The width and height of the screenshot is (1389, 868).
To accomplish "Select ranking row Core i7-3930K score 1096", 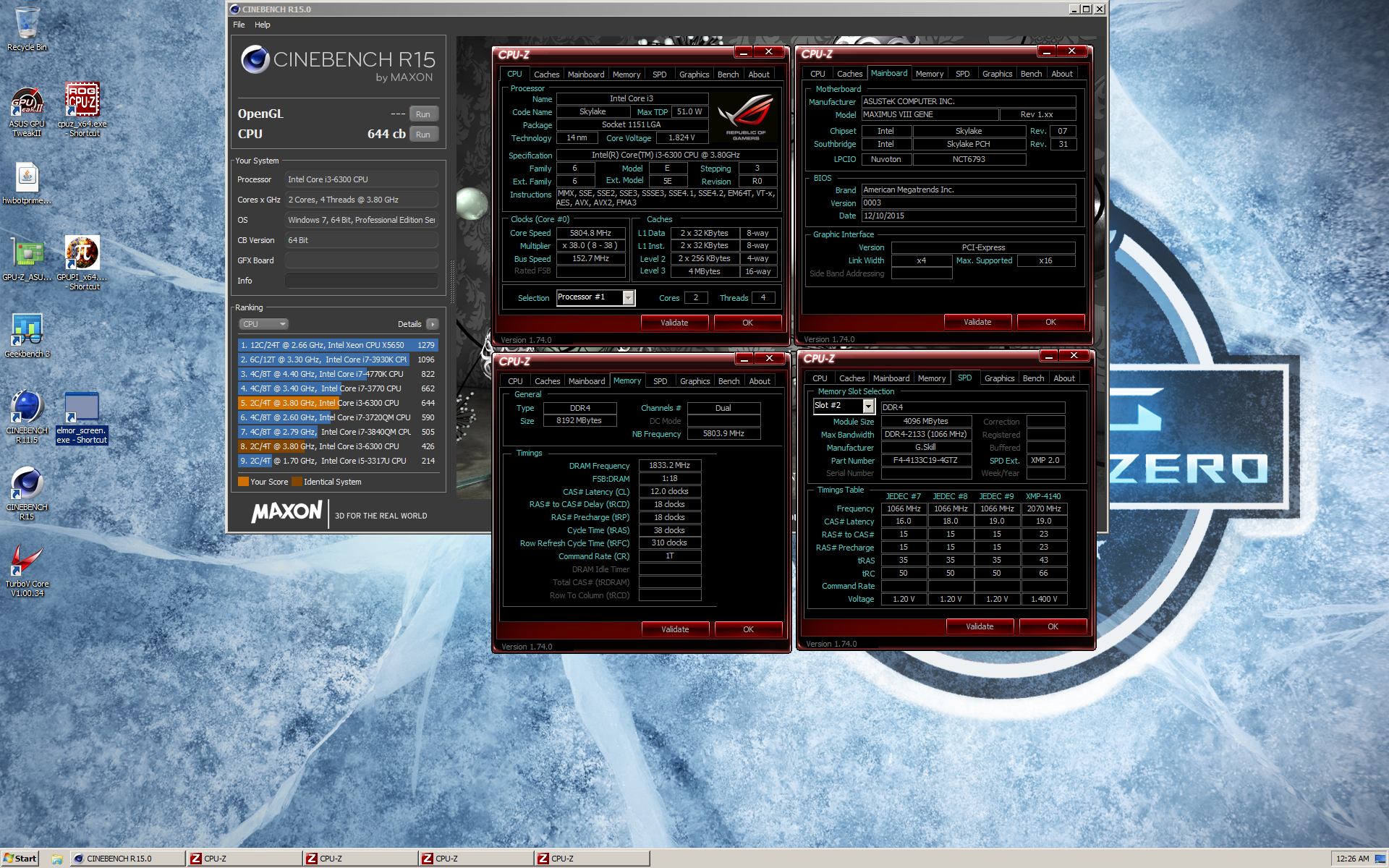I will [x=338, y=359].
